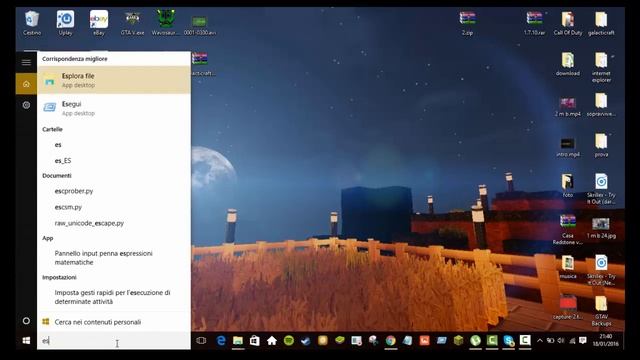This screenshot has width=640, height=360.
Task: Open the escsm.py document result
Action: pyautogui.click(x=113, y=207)
